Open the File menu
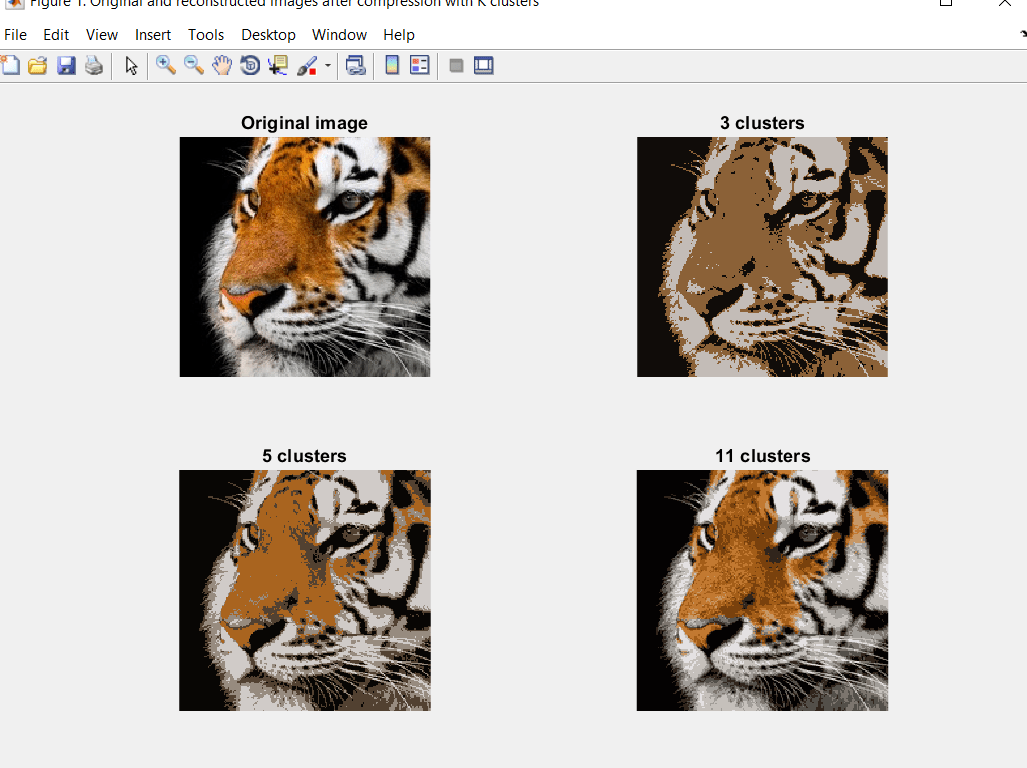Image resolution: width=1027 pixels, height=768 pixels. [x=15, y=35]
